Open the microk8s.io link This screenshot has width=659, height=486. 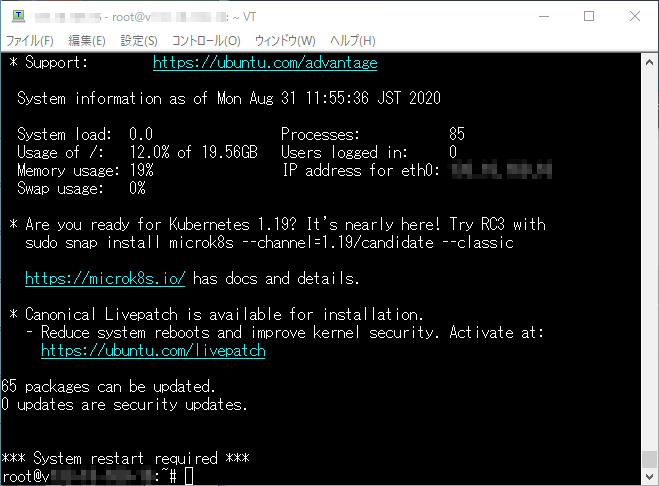[x=105, y=278]
